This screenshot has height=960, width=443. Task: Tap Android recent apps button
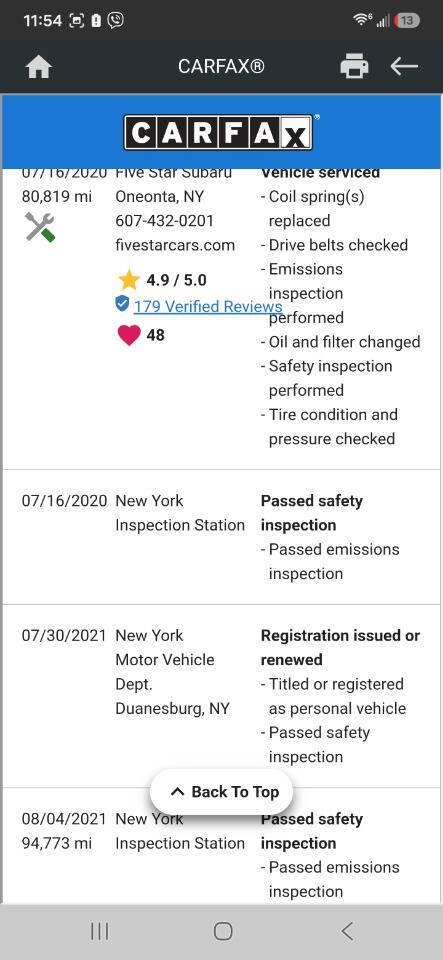pos(99,931)
